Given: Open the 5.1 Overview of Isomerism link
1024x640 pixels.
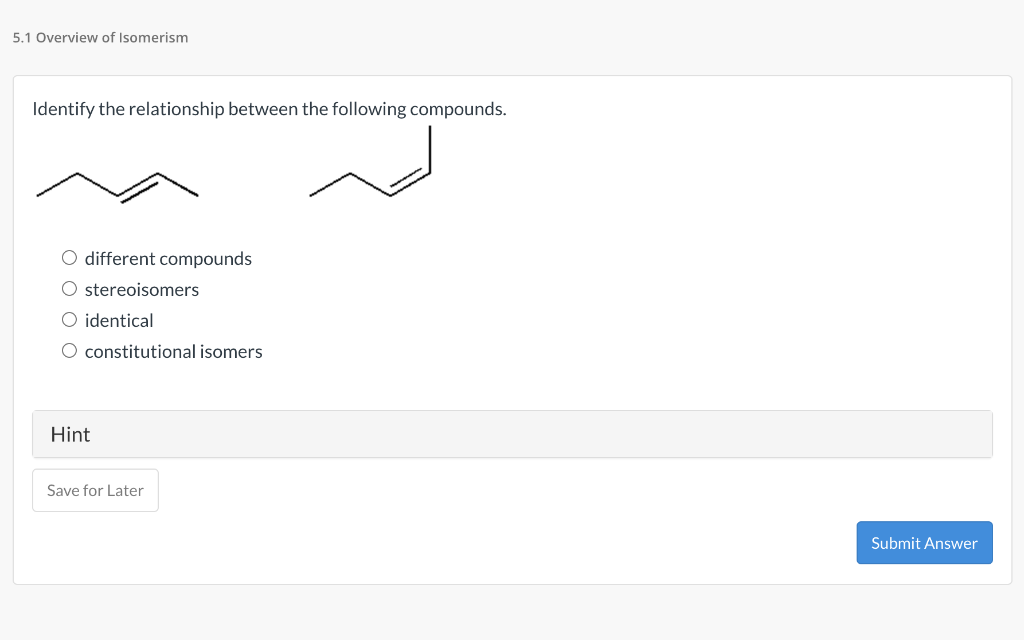Looking at the screenshot, I should tap(100, 37).
